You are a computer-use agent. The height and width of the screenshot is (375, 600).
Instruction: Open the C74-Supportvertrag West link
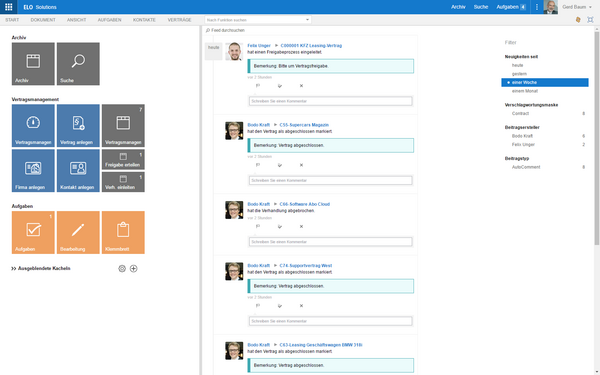tap(306, 266)
